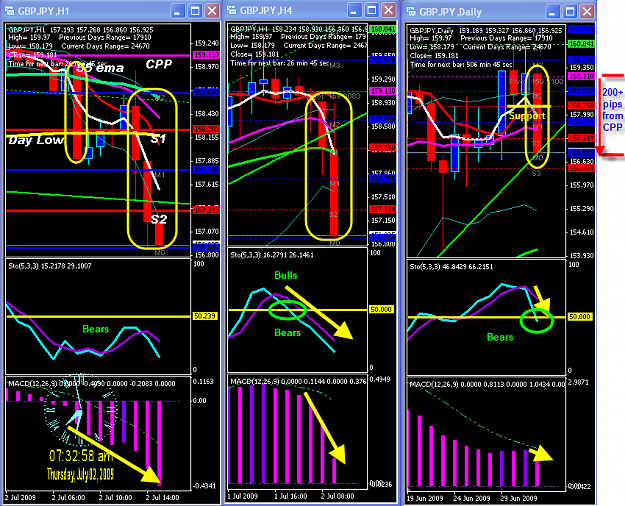Close the GBPJPY,H4 chart window
Viewport: 625px width, 506px height.
point(389,10)
